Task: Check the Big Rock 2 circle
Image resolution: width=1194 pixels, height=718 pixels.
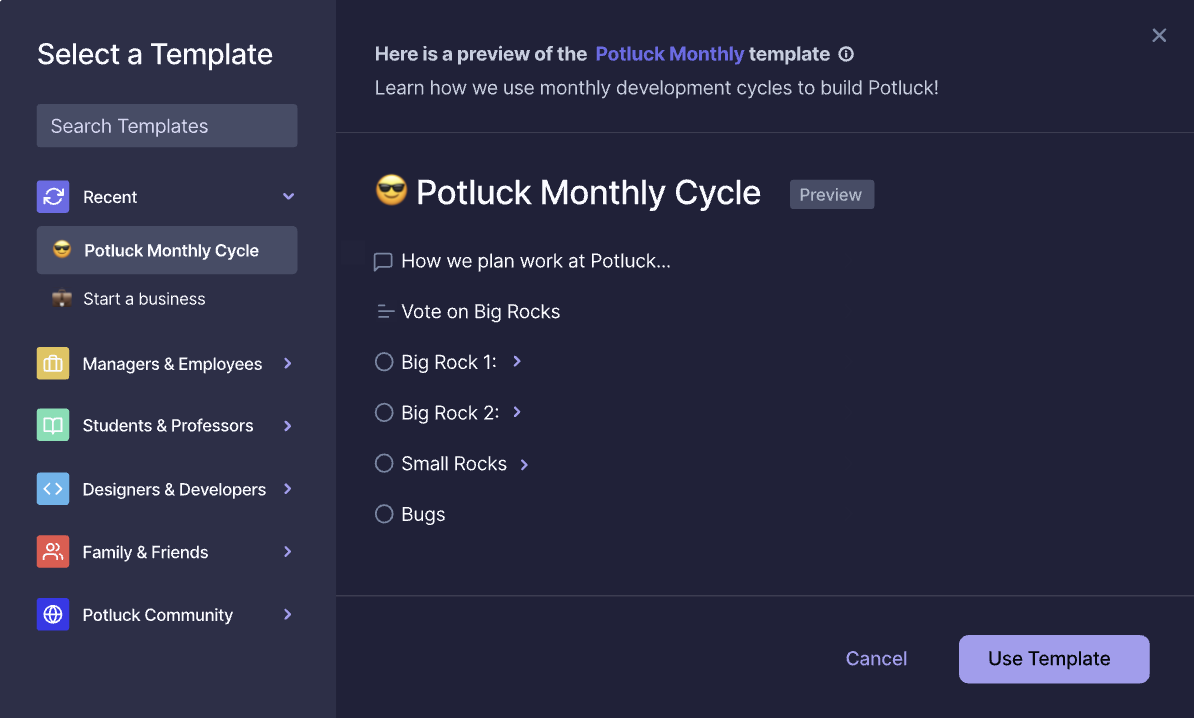Action: coord(384,413)
